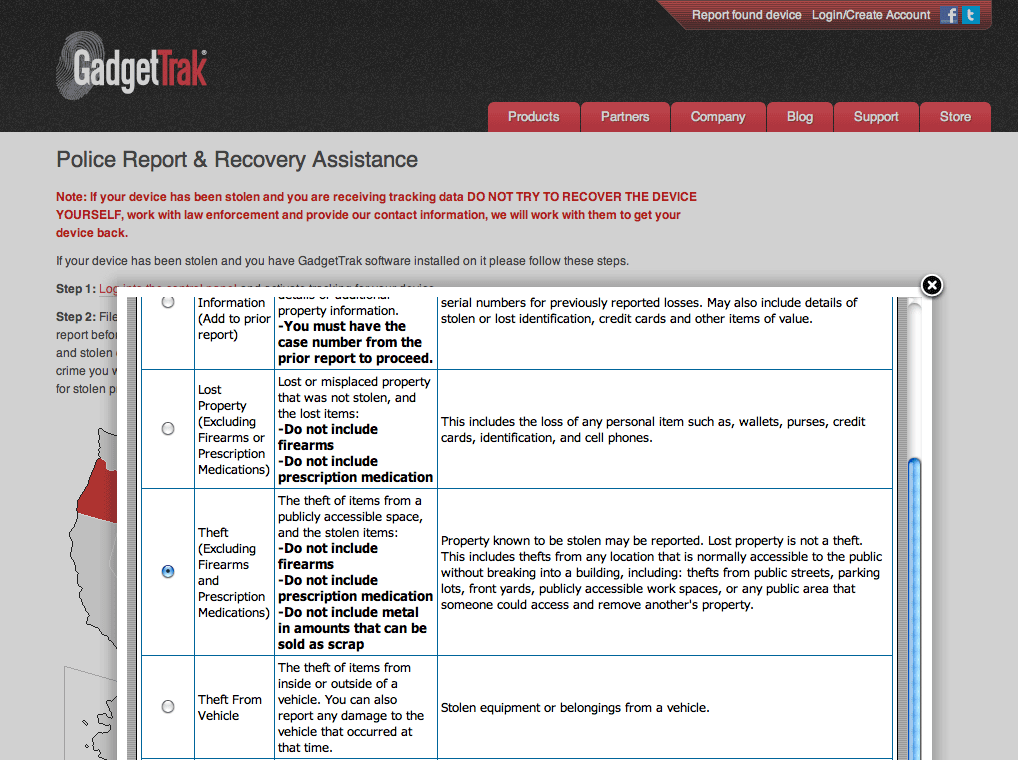The width and height of the screenshot is (1018, 760).
Task: Click 'serial numbers for previously reported losses' text
Action: [649, 310]
